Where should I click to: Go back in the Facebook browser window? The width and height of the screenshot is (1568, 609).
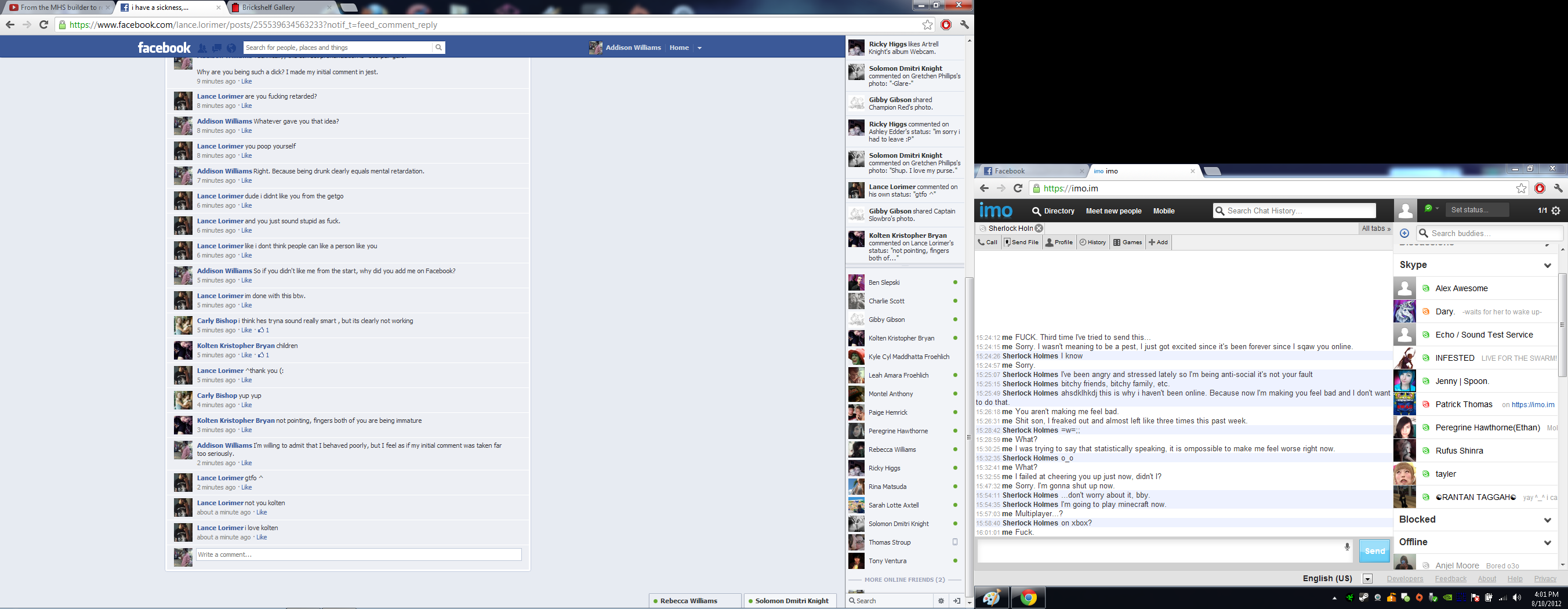pos(10,25)
